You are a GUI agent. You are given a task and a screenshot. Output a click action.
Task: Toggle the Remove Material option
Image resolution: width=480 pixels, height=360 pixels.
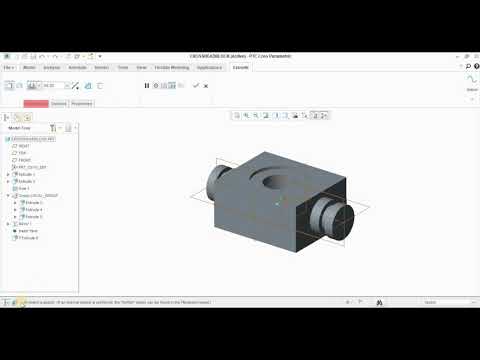point(88,86)
